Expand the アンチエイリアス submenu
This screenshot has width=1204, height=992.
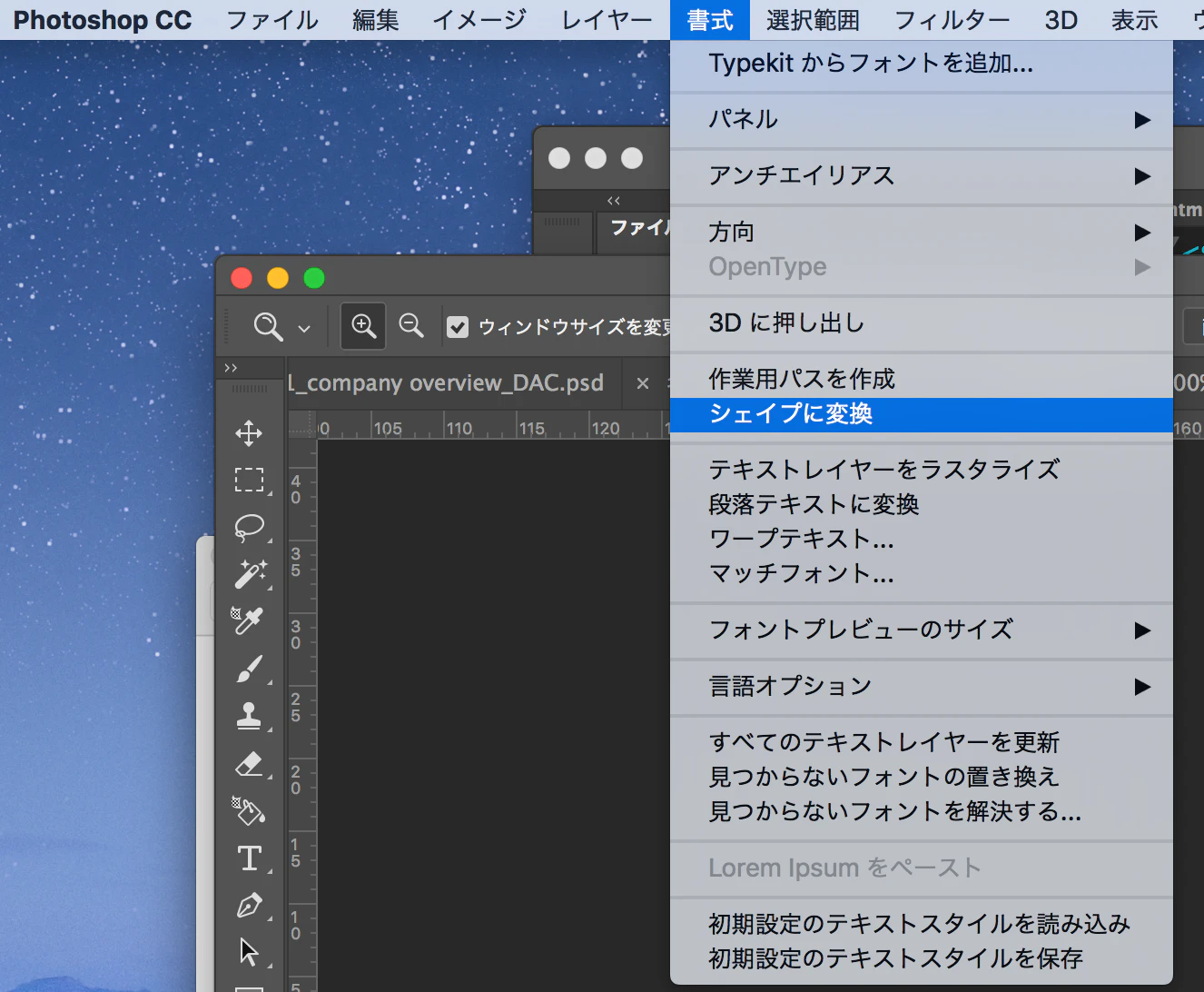pos(922,175)
